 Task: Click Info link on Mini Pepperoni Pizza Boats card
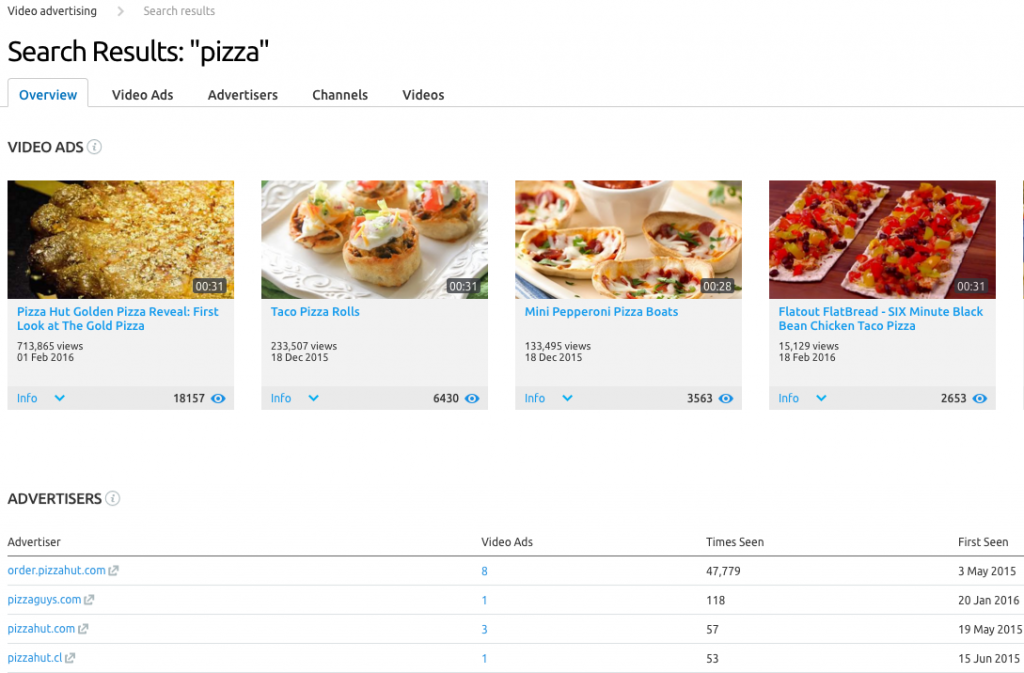point(535,398)
